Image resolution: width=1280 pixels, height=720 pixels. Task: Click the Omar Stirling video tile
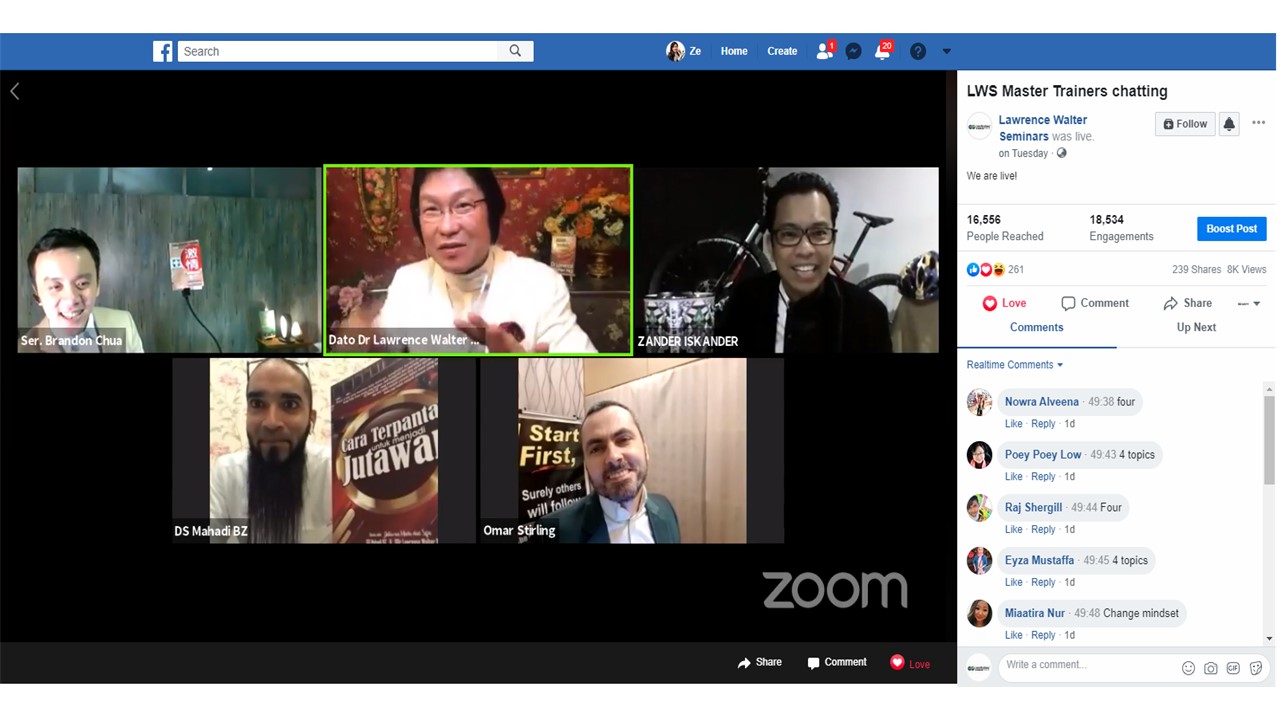click(x=632, y=451)
